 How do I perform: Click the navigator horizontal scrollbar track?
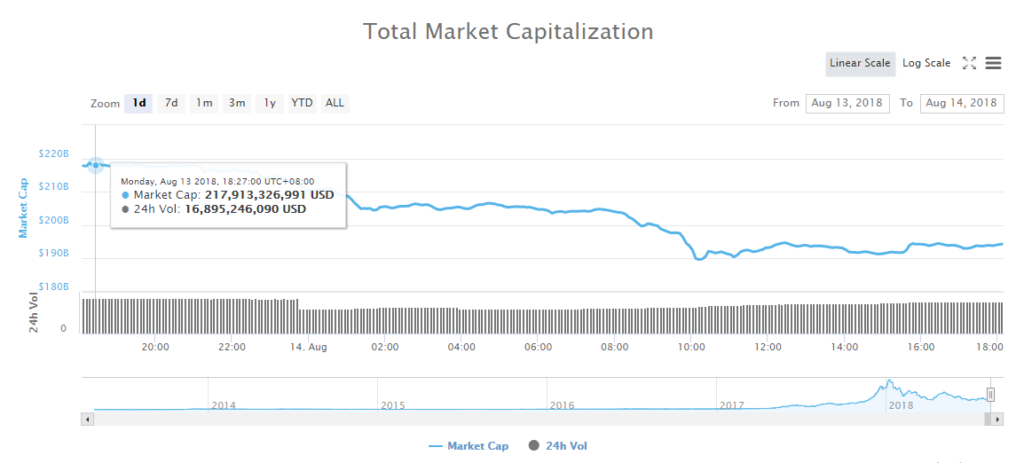[x=500, y=420]
